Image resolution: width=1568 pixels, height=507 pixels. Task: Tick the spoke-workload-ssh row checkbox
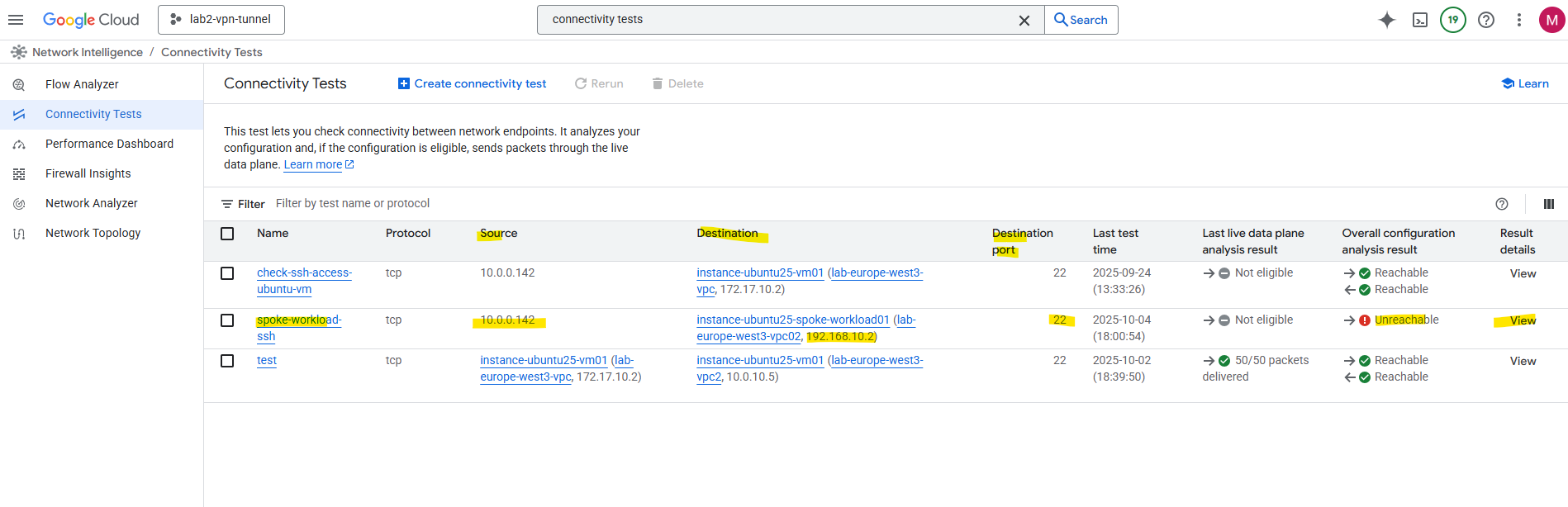(227, 320)
